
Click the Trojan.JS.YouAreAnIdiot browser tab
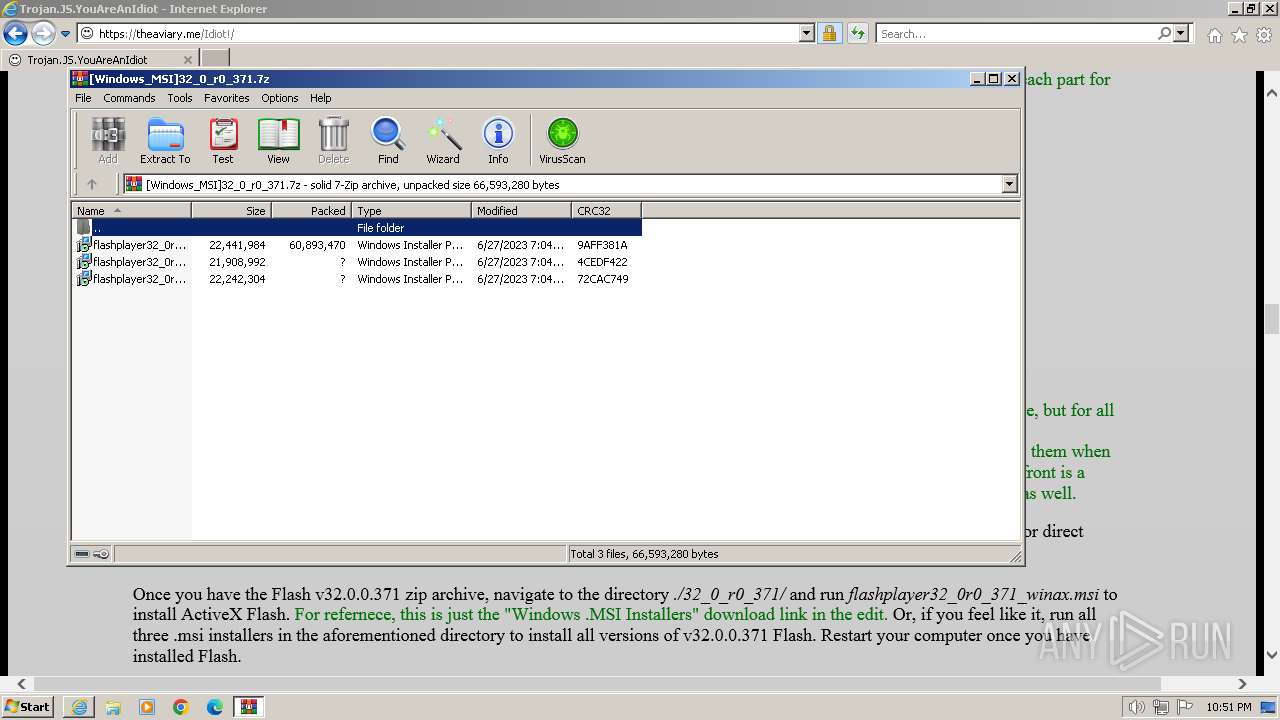tap(100, 59)
